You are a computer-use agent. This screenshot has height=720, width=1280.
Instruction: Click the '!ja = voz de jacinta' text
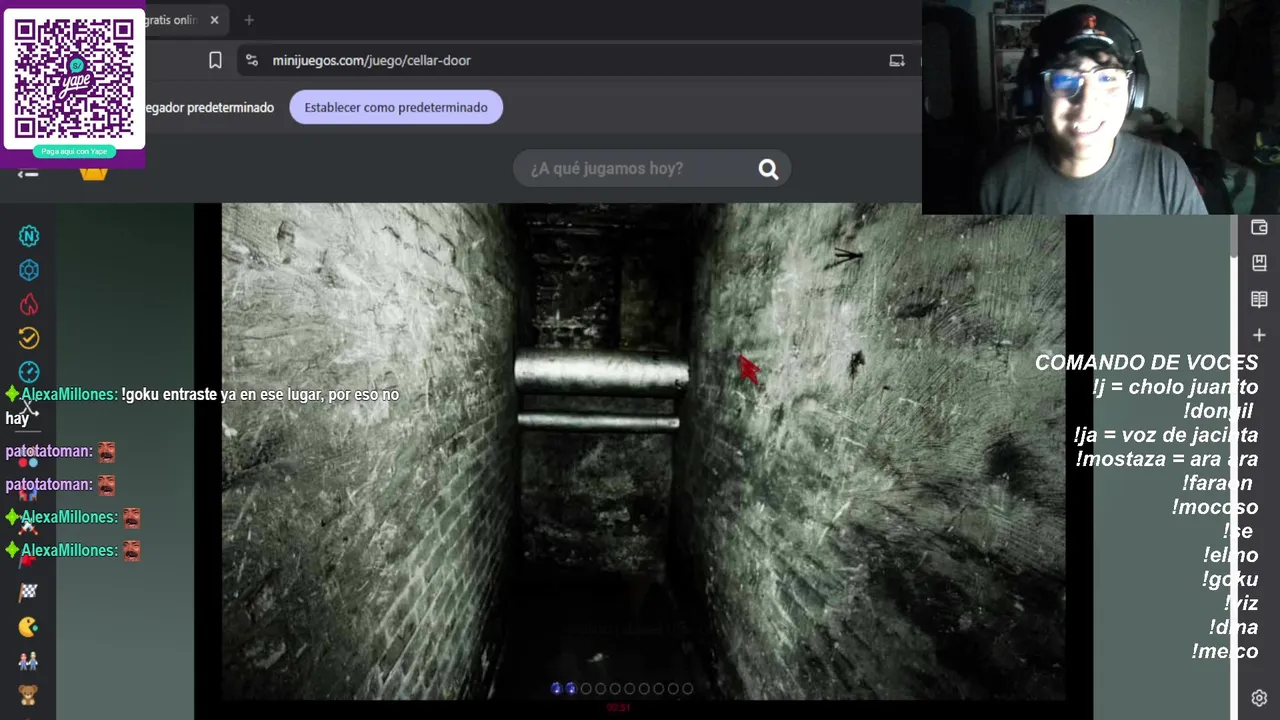tap(1166, 435)
